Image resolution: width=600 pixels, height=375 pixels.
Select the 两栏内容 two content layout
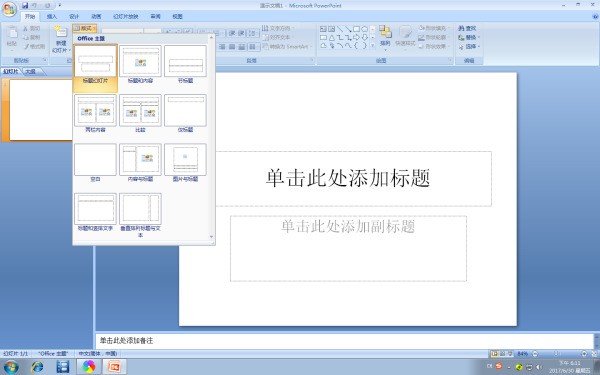click(x=95, y=114)
